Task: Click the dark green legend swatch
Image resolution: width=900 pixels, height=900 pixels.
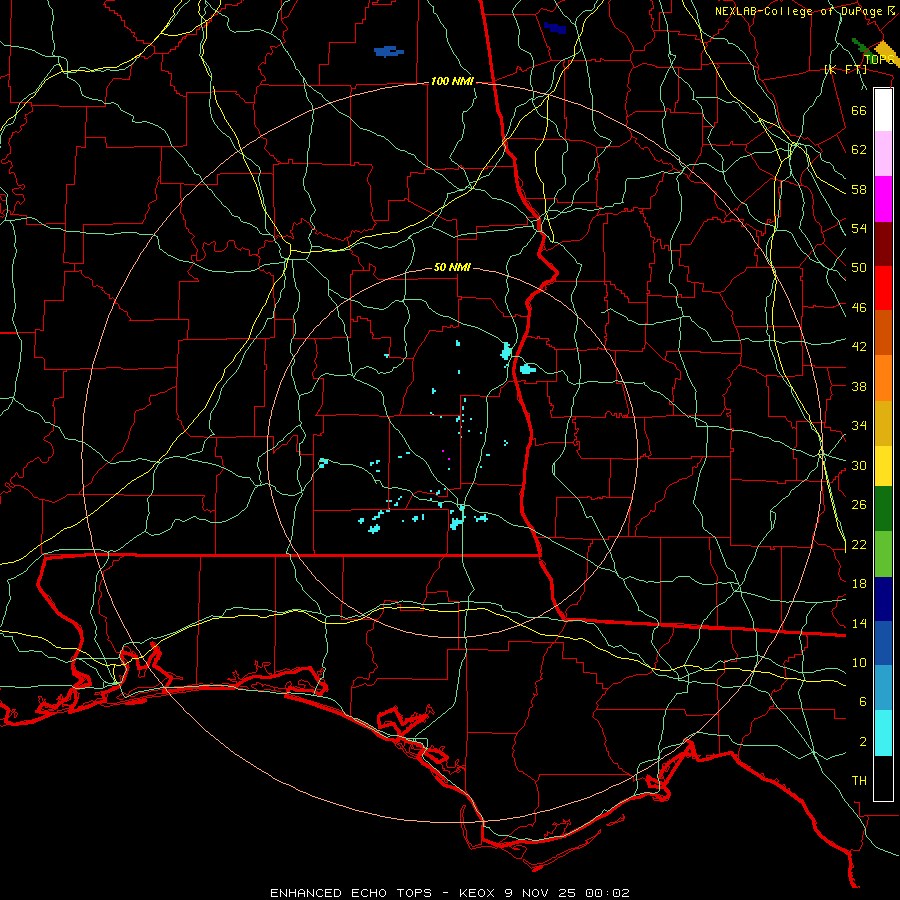Action: coord(883,509)
